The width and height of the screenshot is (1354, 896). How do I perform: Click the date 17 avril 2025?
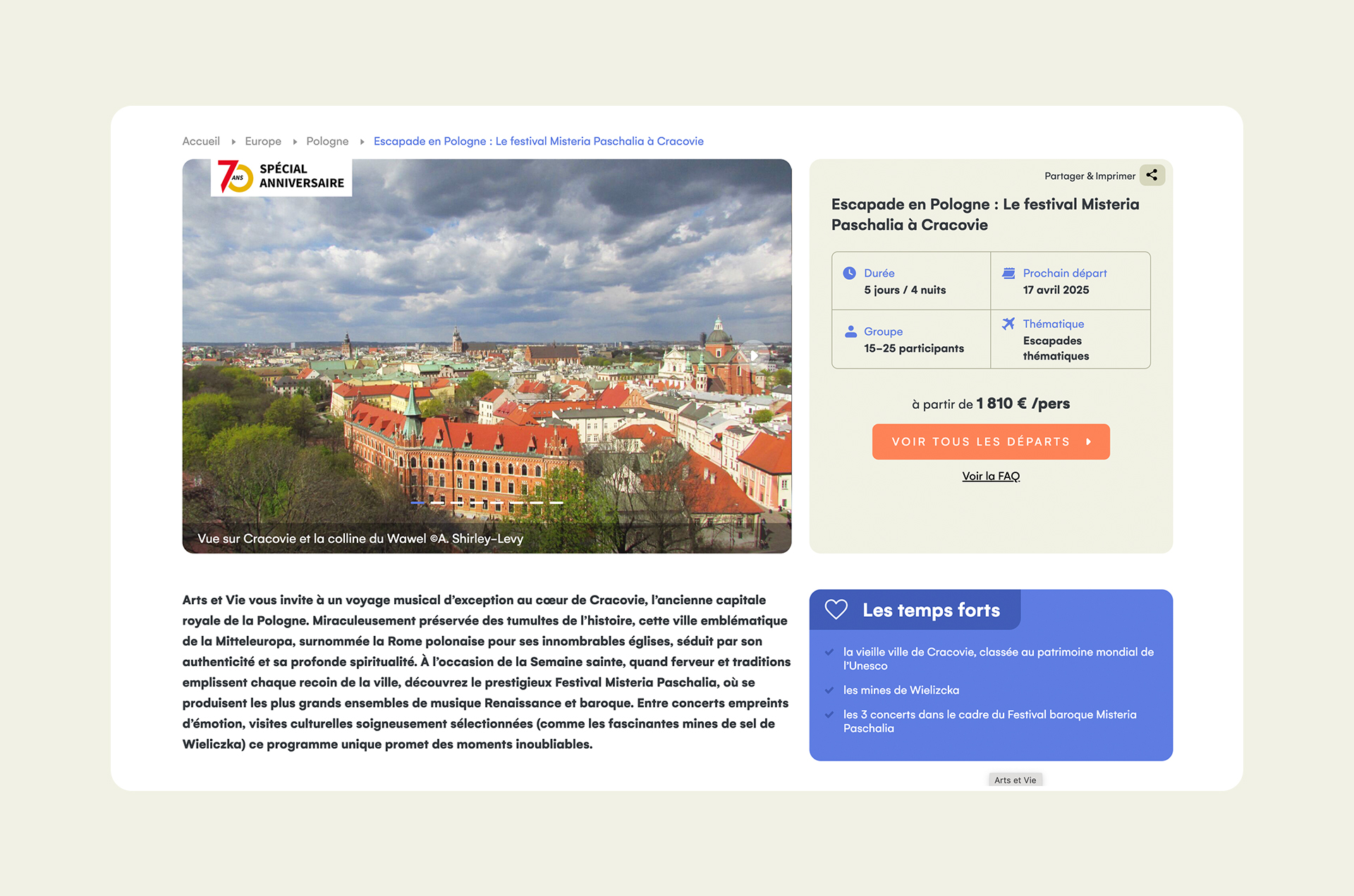pyautogui.click(x=1056, y=290)
